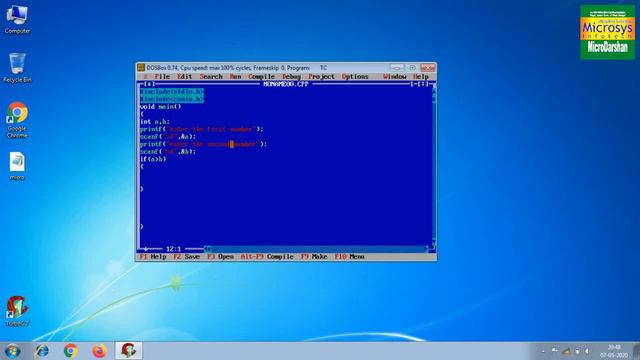
Task: Click the network tray icon
Action: point(566,351)
